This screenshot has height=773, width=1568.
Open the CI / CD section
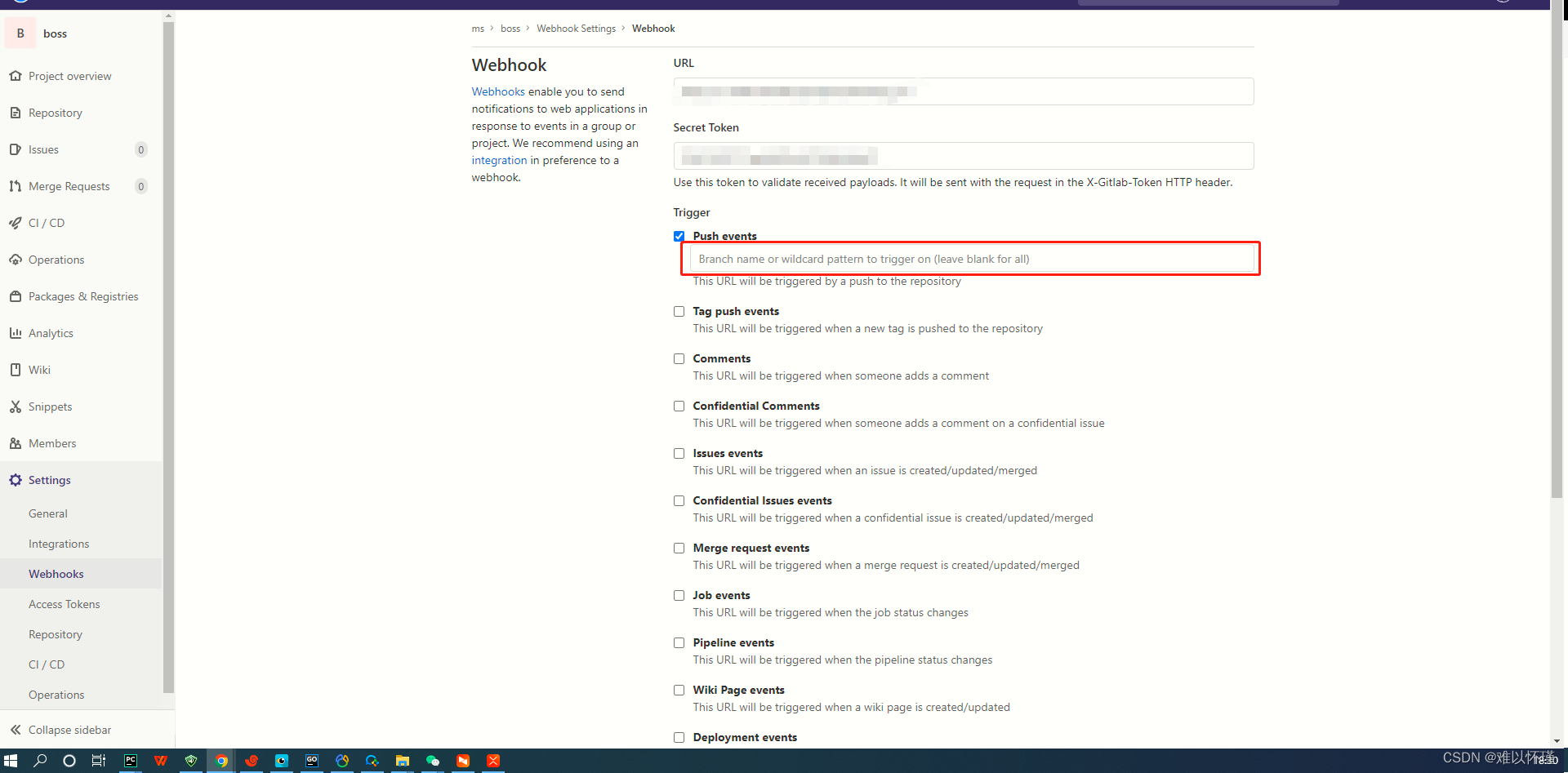pyautogui.click(x=47, y=222)
